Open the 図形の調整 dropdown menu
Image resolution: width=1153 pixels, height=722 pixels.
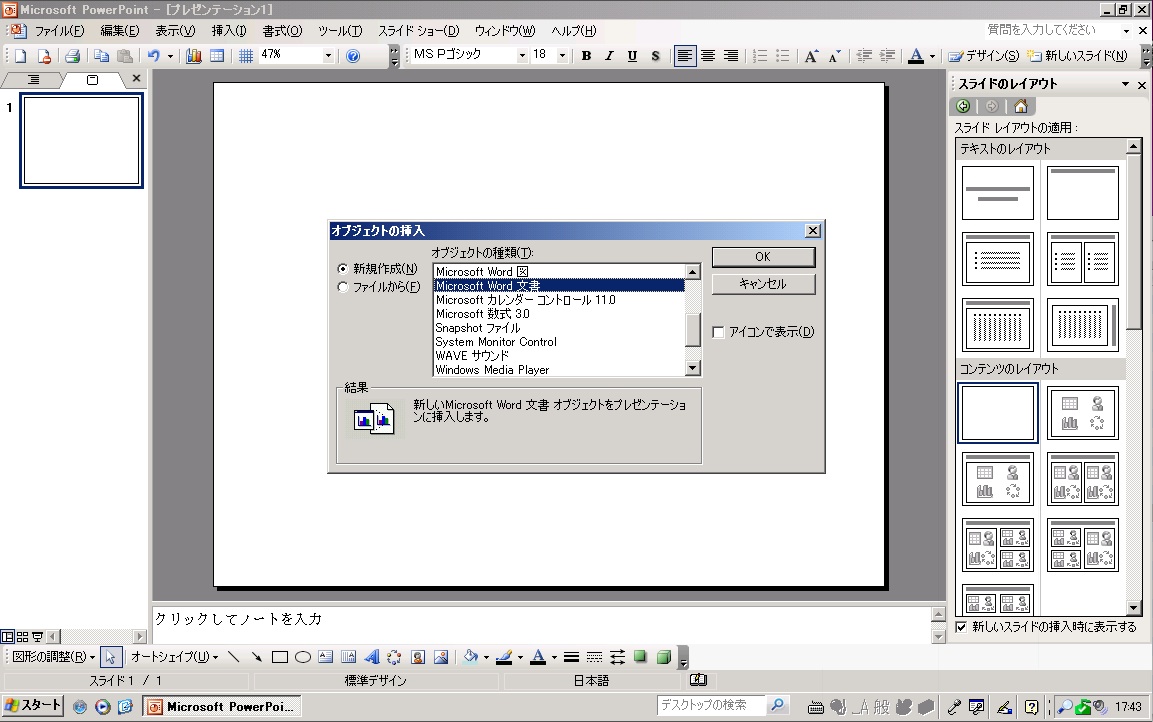[54, 657]
